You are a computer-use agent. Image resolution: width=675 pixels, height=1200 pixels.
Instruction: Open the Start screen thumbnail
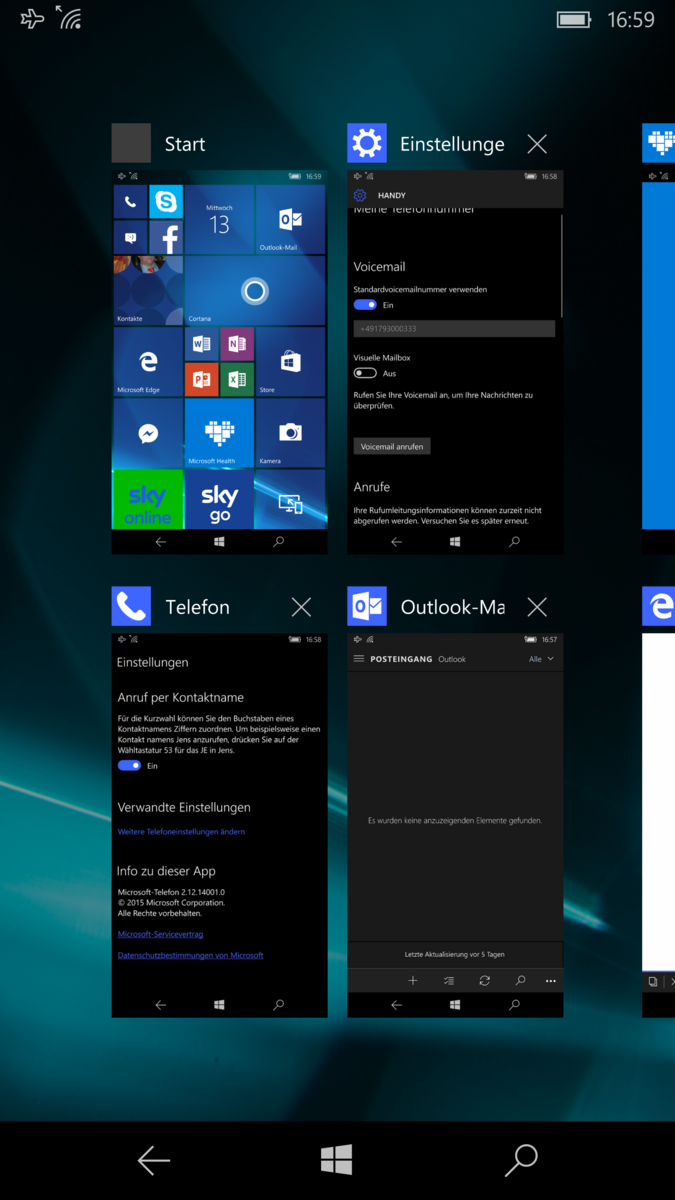coord(219,362)
